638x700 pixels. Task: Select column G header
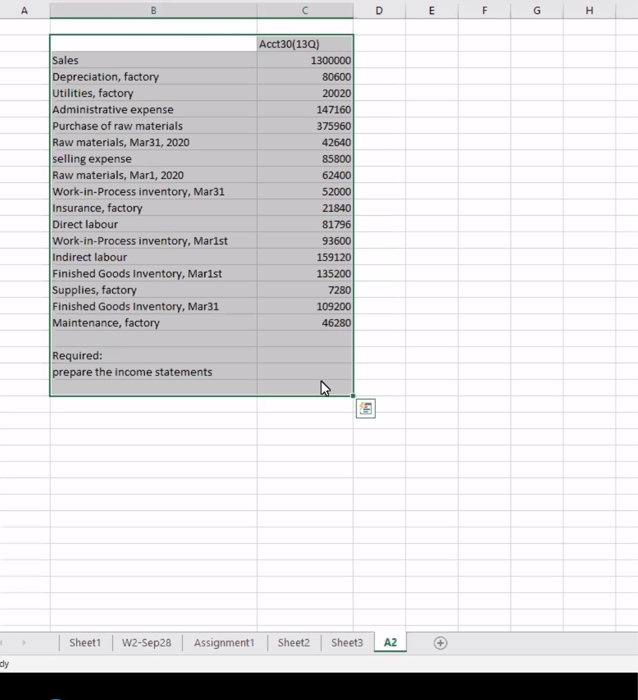537,10
